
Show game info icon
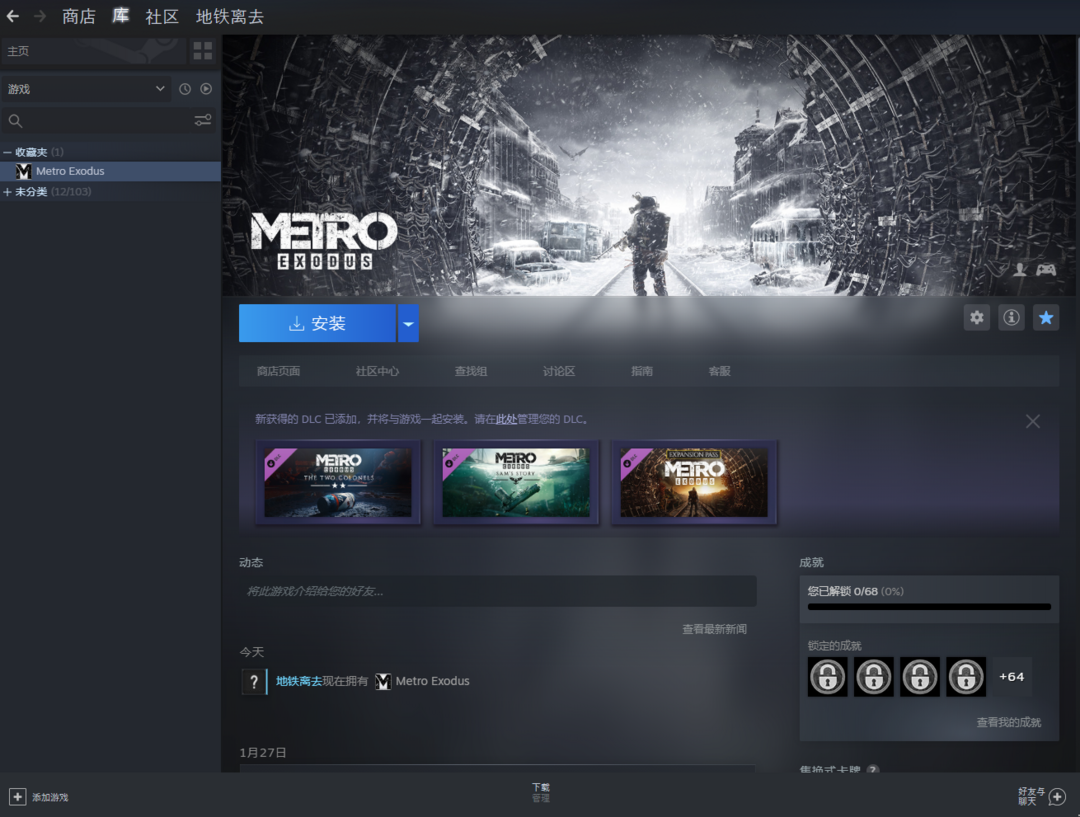tap(1011, 318)
